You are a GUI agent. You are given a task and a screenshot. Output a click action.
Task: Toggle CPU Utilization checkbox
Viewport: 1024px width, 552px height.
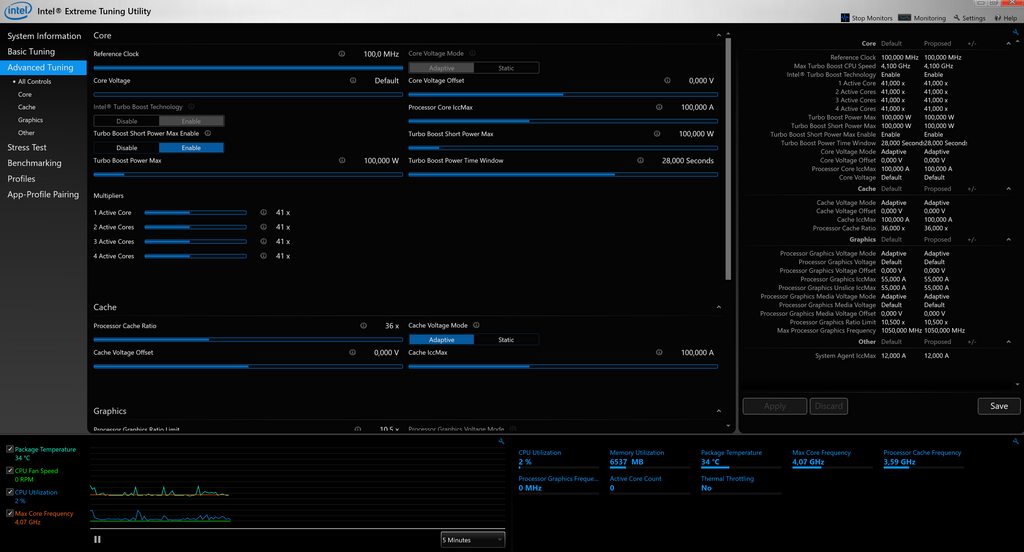point(10,492)
